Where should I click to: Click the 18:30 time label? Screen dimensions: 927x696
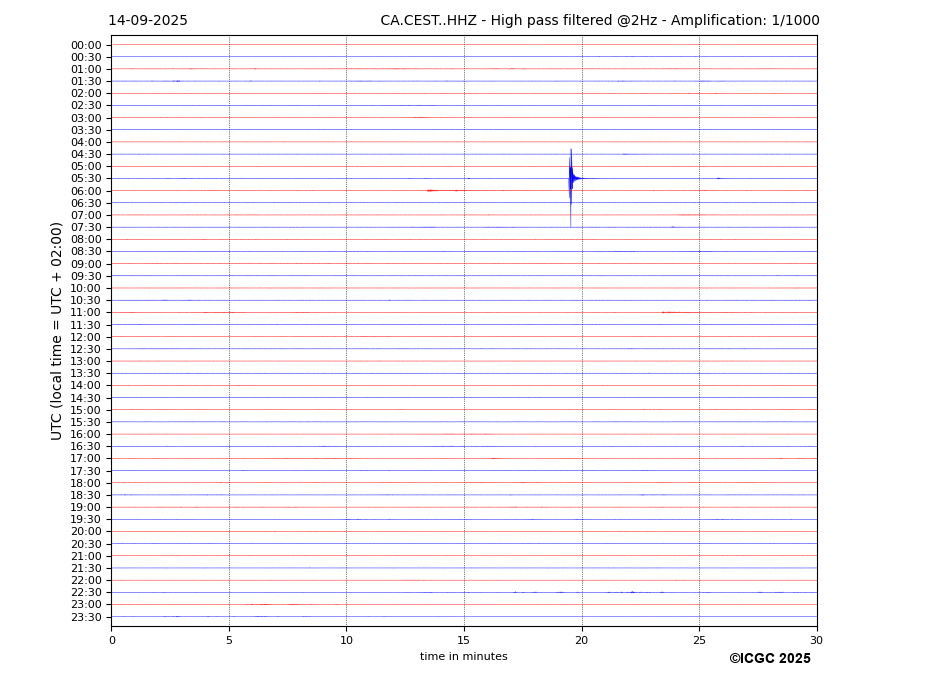(x=86, y=496)
